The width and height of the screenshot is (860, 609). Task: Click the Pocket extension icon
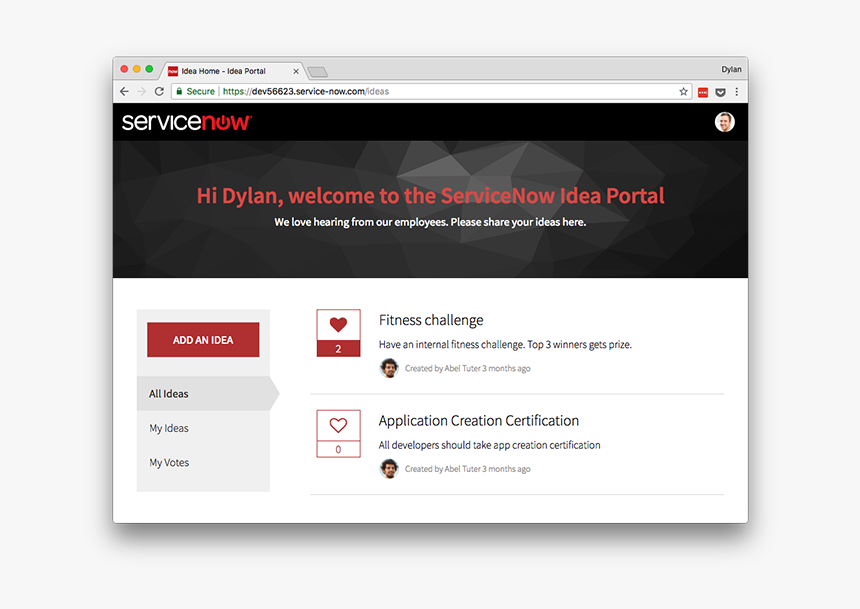coord(721,92)
